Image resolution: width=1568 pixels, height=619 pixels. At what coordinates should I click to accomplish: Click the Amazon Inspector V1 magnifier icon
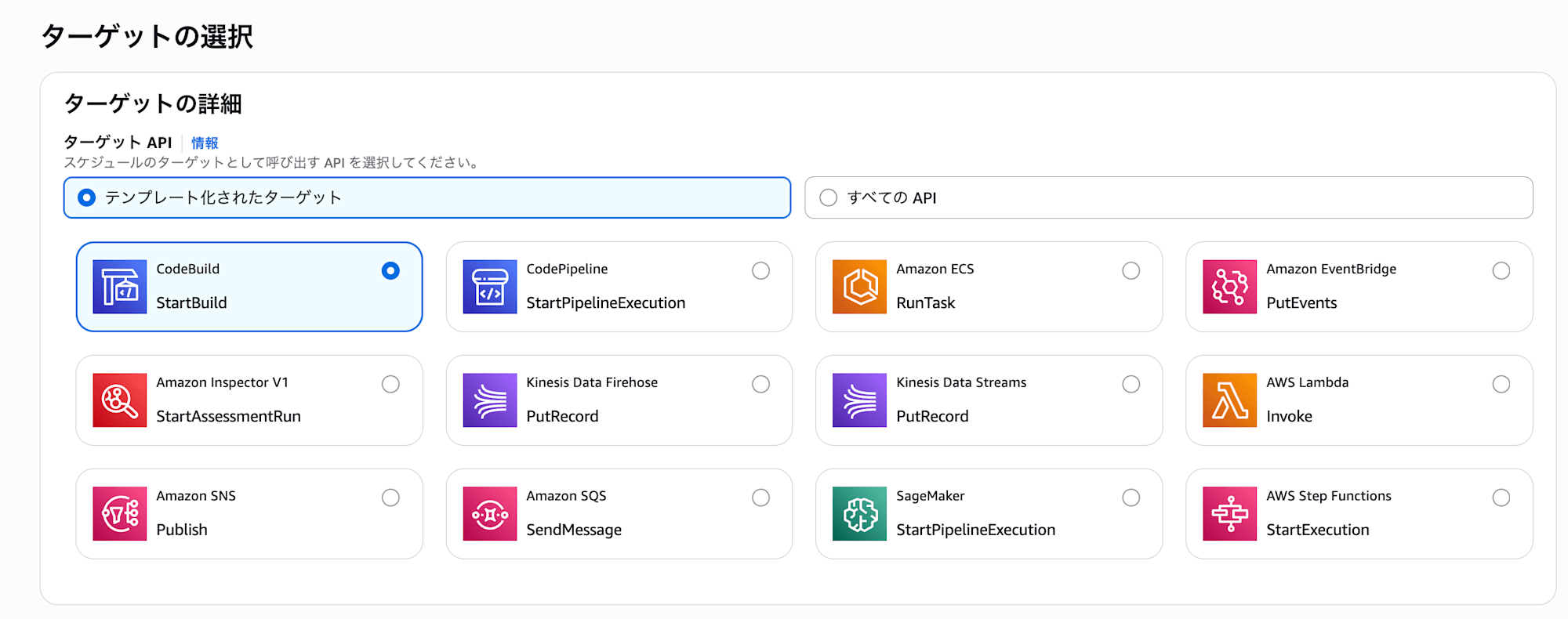click(x=120, y=400)
